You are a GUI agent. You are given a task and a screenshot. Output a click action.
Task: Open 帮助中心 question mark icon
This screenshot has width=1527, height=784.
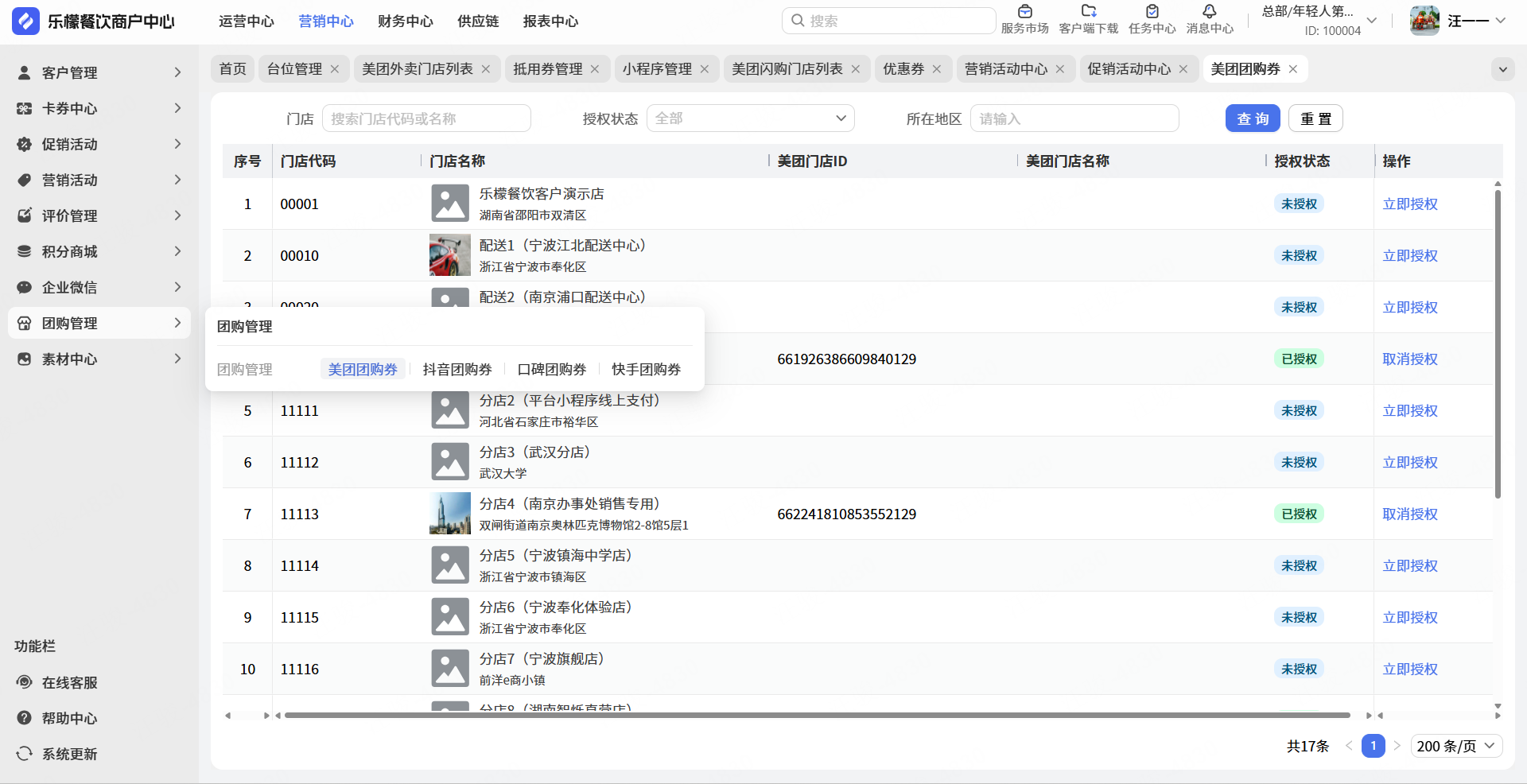point(25,718)
